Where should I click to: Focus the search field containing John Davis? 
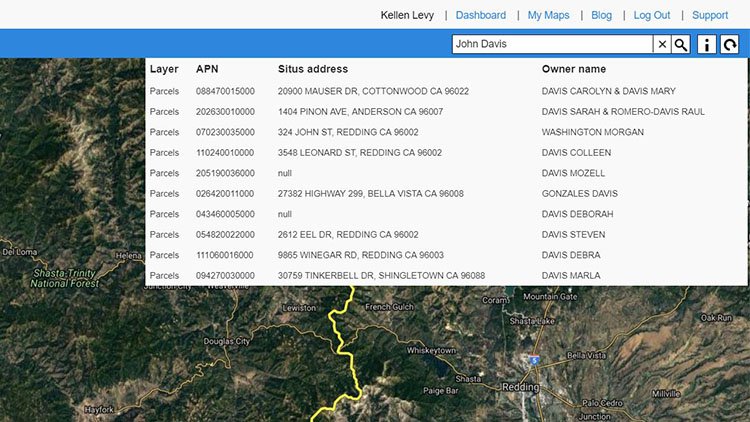pyautogui.click(x=552, y=44)
